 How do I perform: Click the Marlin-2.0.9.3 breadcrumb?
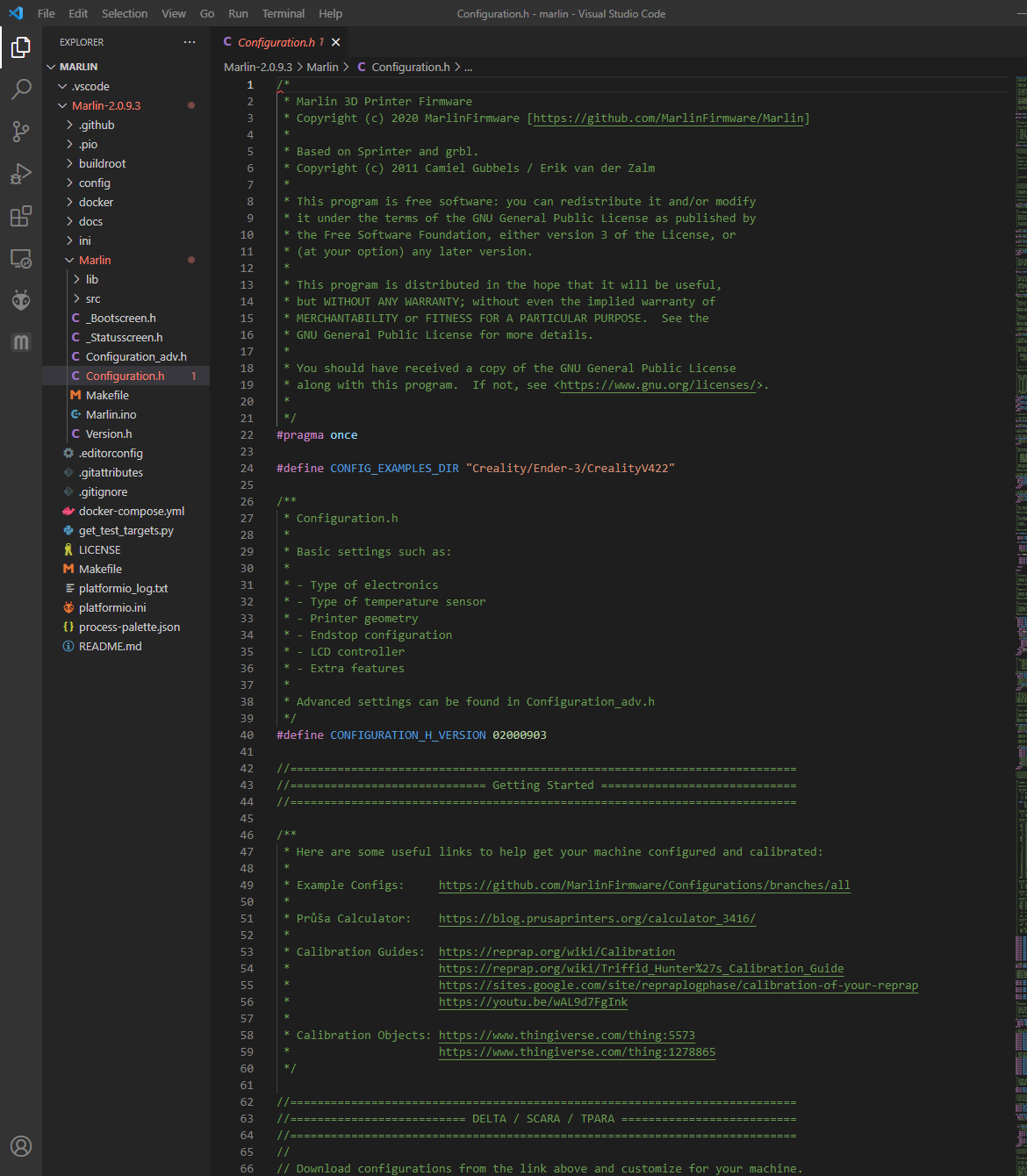point(258,67)
